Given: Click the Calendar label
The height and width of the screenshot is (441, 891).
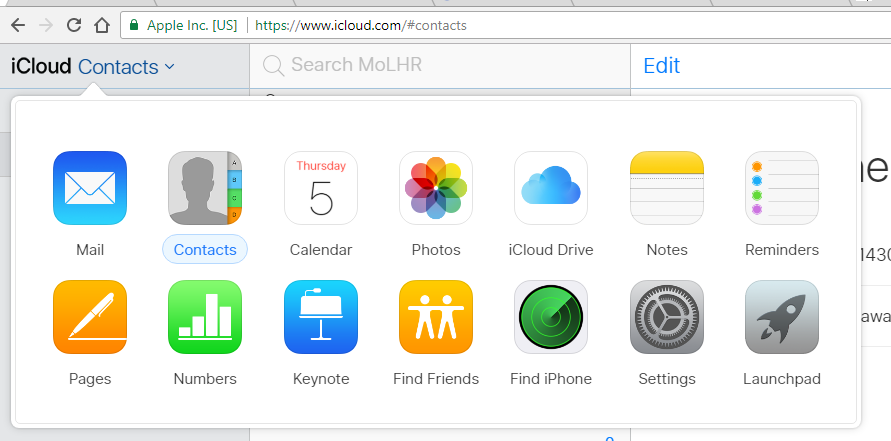Looking at the screenshot, I should click(321, 249).
